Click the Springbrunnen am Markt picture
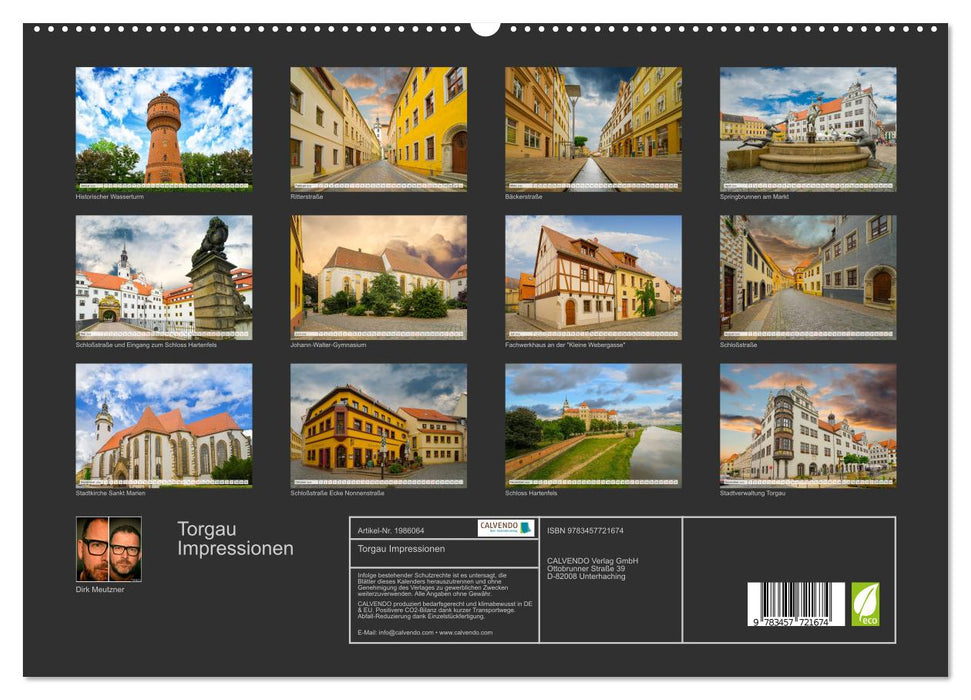This screenshot has width=971, height=700. pos(808,125)
